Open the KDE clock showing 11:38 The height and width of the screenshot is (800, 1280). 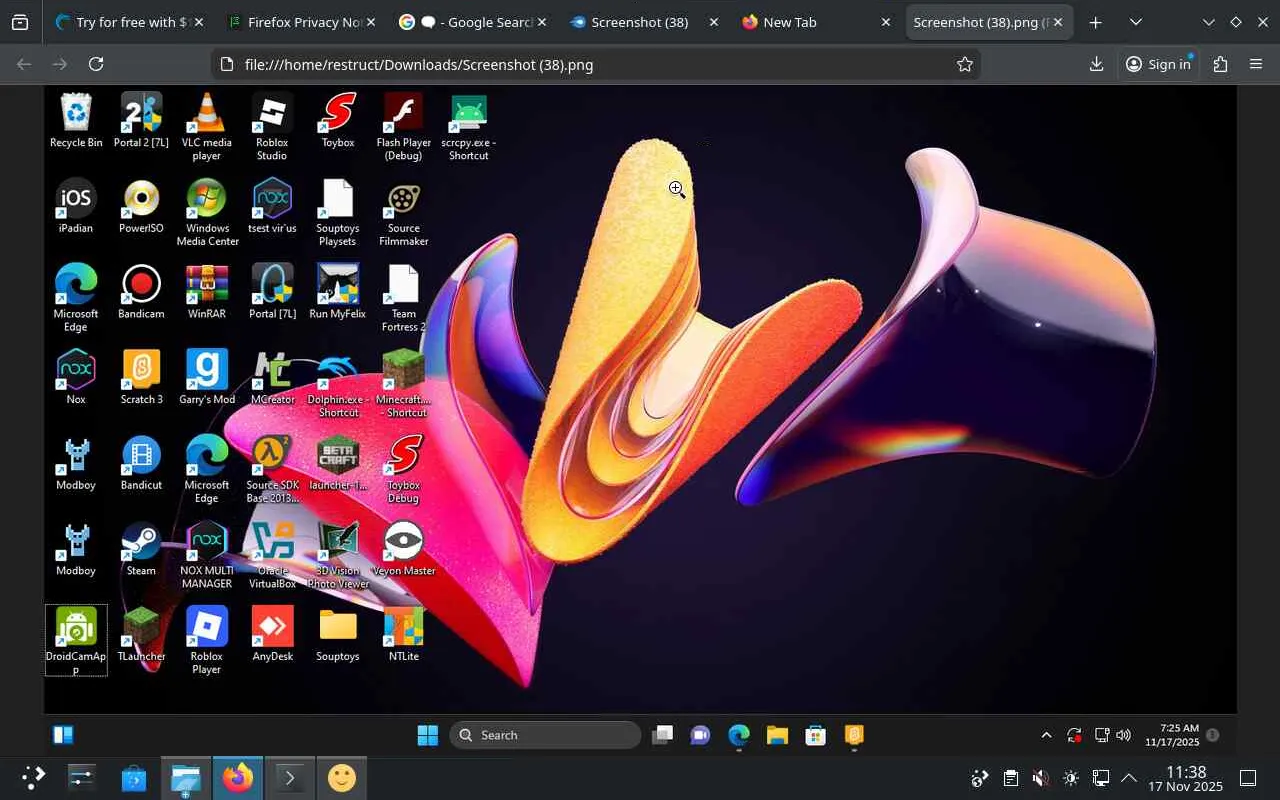tap(1186, 778)
